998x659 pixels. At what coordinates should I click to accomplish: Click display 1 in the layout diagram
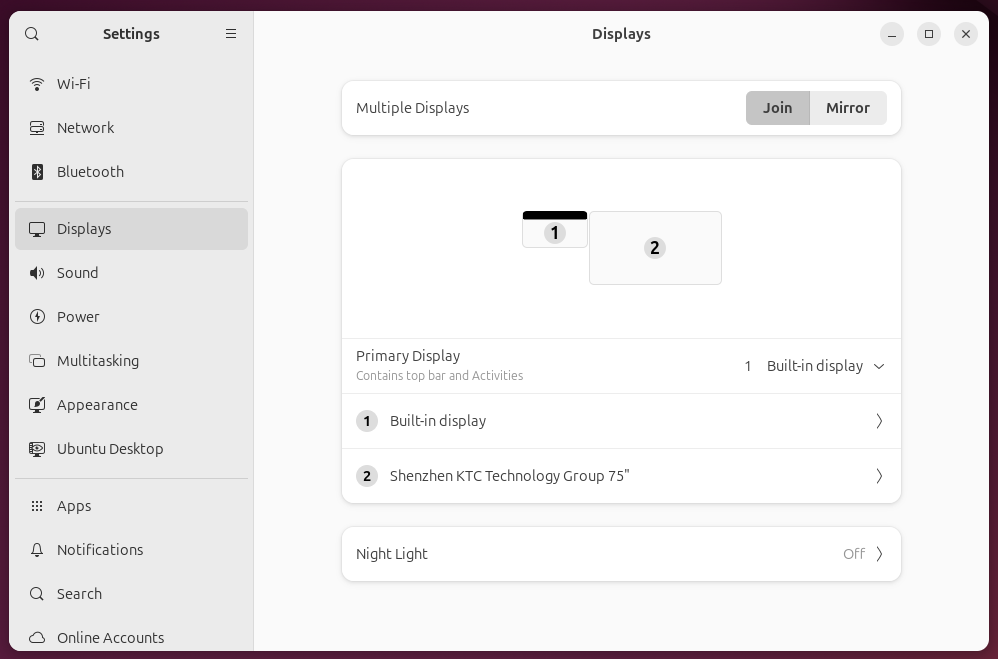click(555, 233)
